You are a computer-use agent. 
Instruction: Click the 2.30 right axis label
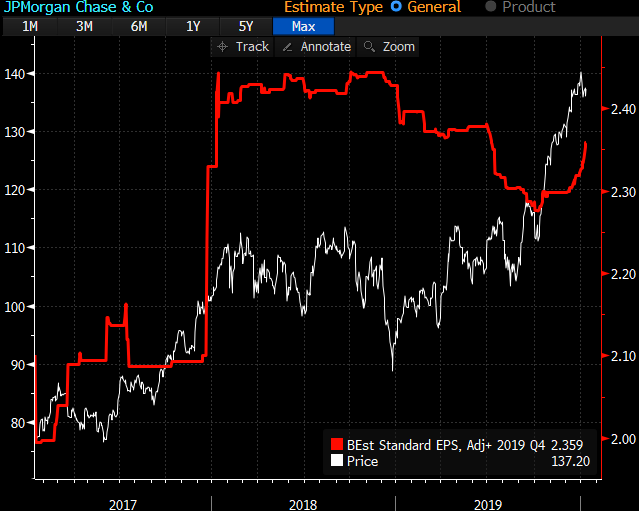point(624,192)
